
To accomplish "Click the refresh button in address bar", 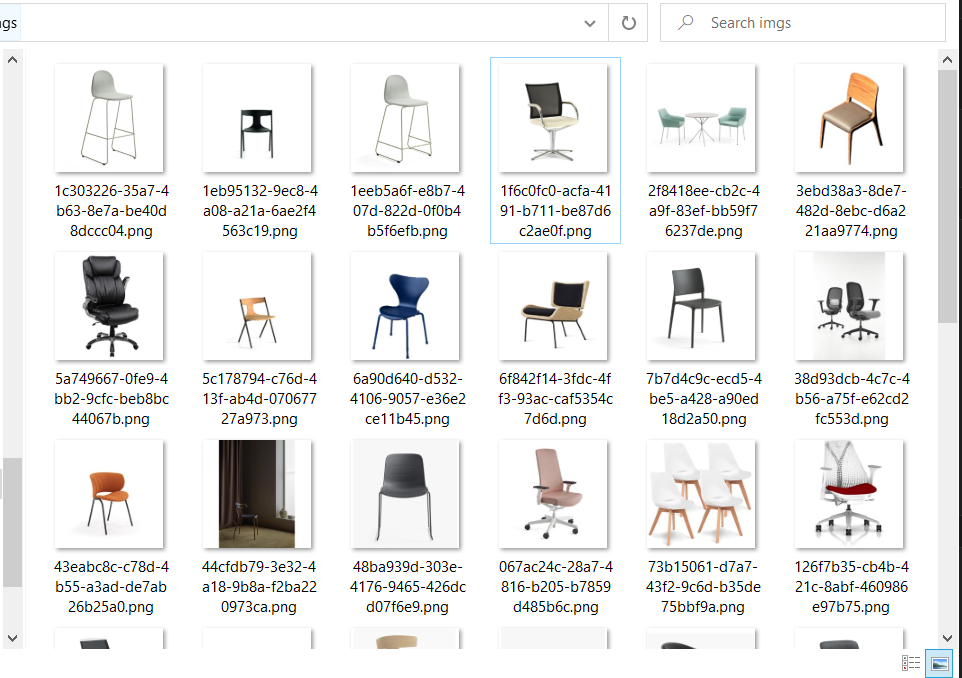I will pyautogui.click(x=628, y=23).
